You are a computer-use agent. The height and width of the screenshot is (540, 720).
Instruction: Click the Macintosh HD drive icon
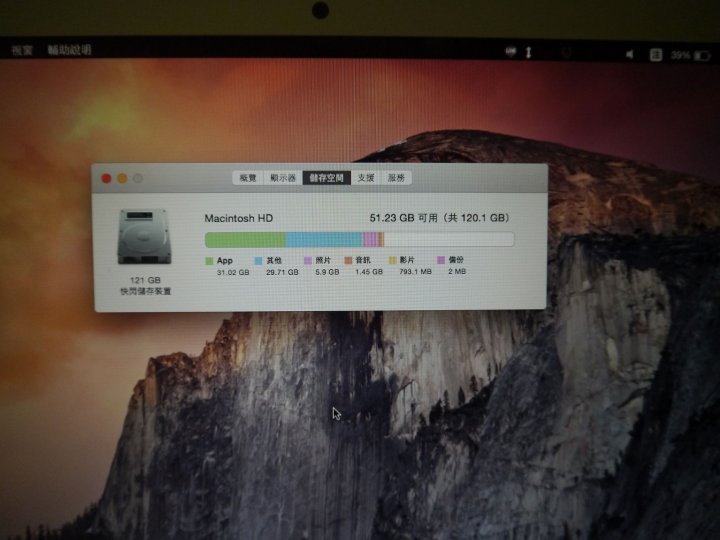(x=144, y=236)
